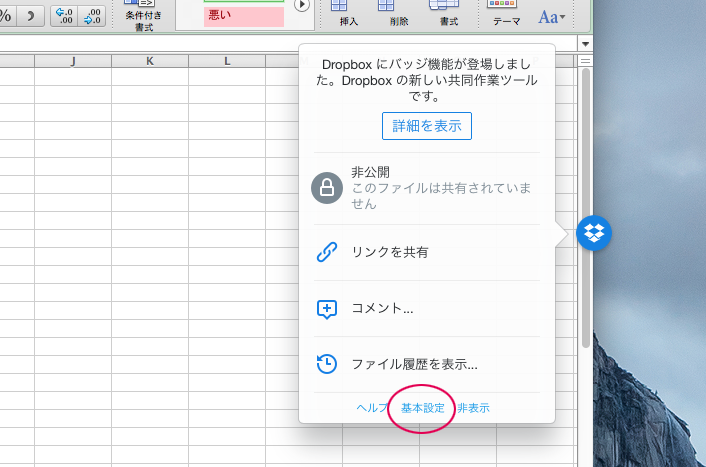This screenshot has height=467, width=706.
Task: Select the 悪い cell style
Action: pos(244,16)
